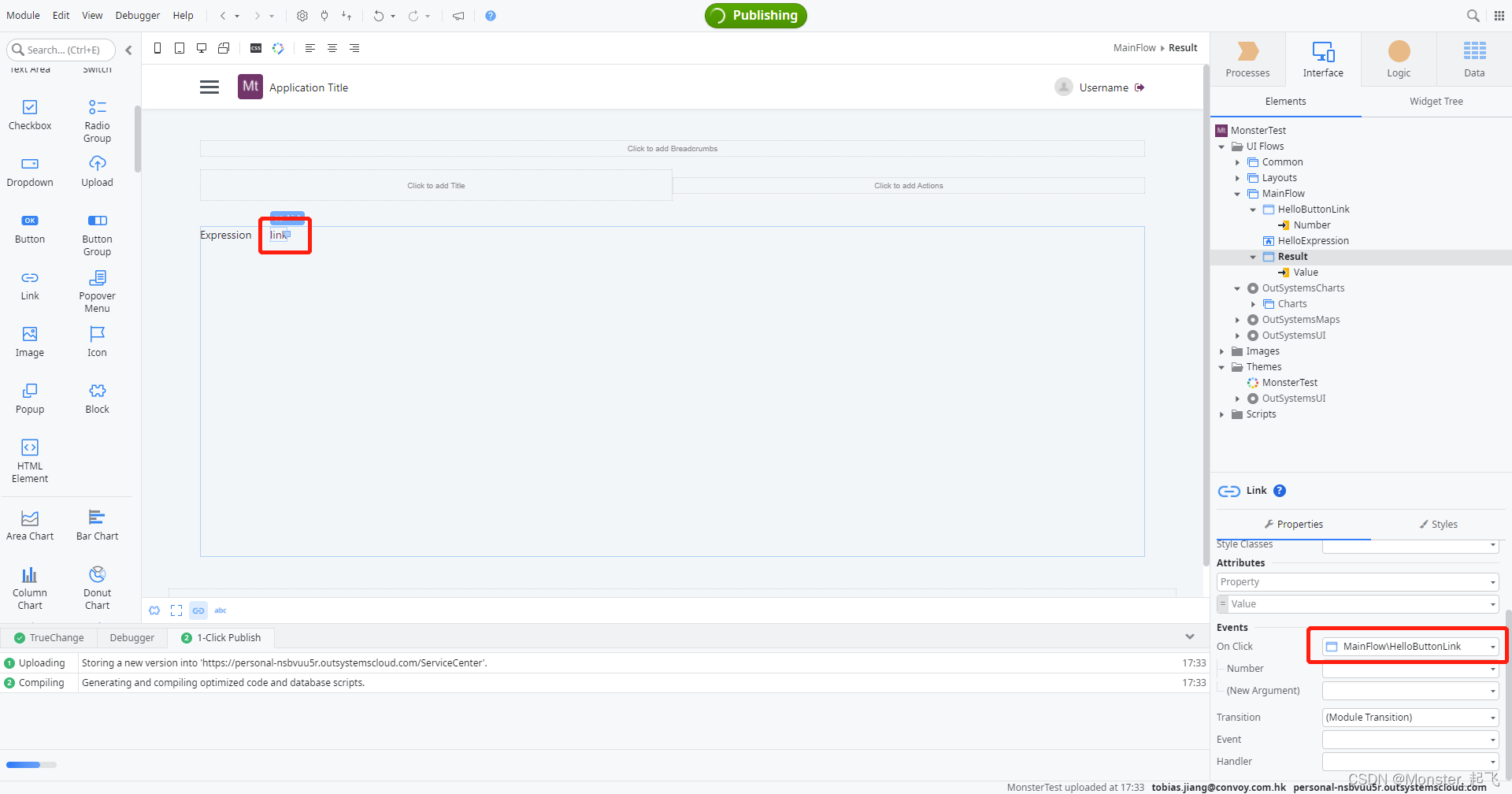Pick the Bar Chart widget
This screenshot has height=794, width=1512.
[97, 525]
